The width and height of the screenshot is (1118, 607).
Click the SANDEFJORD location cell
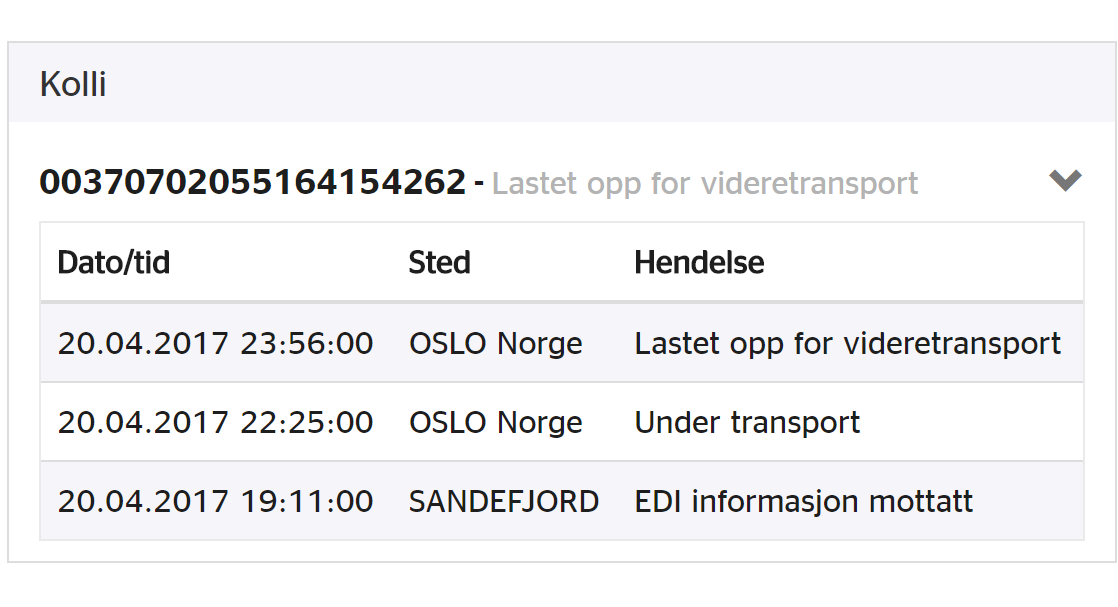tap(503, 502)
